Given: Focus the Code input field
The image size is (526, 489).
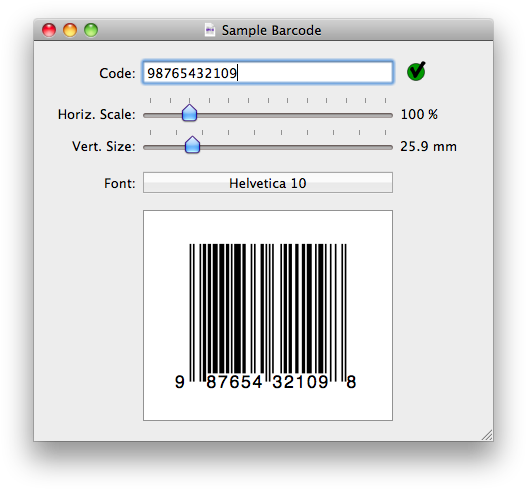Looking at the screenshot, I should (x=268, y=72).
